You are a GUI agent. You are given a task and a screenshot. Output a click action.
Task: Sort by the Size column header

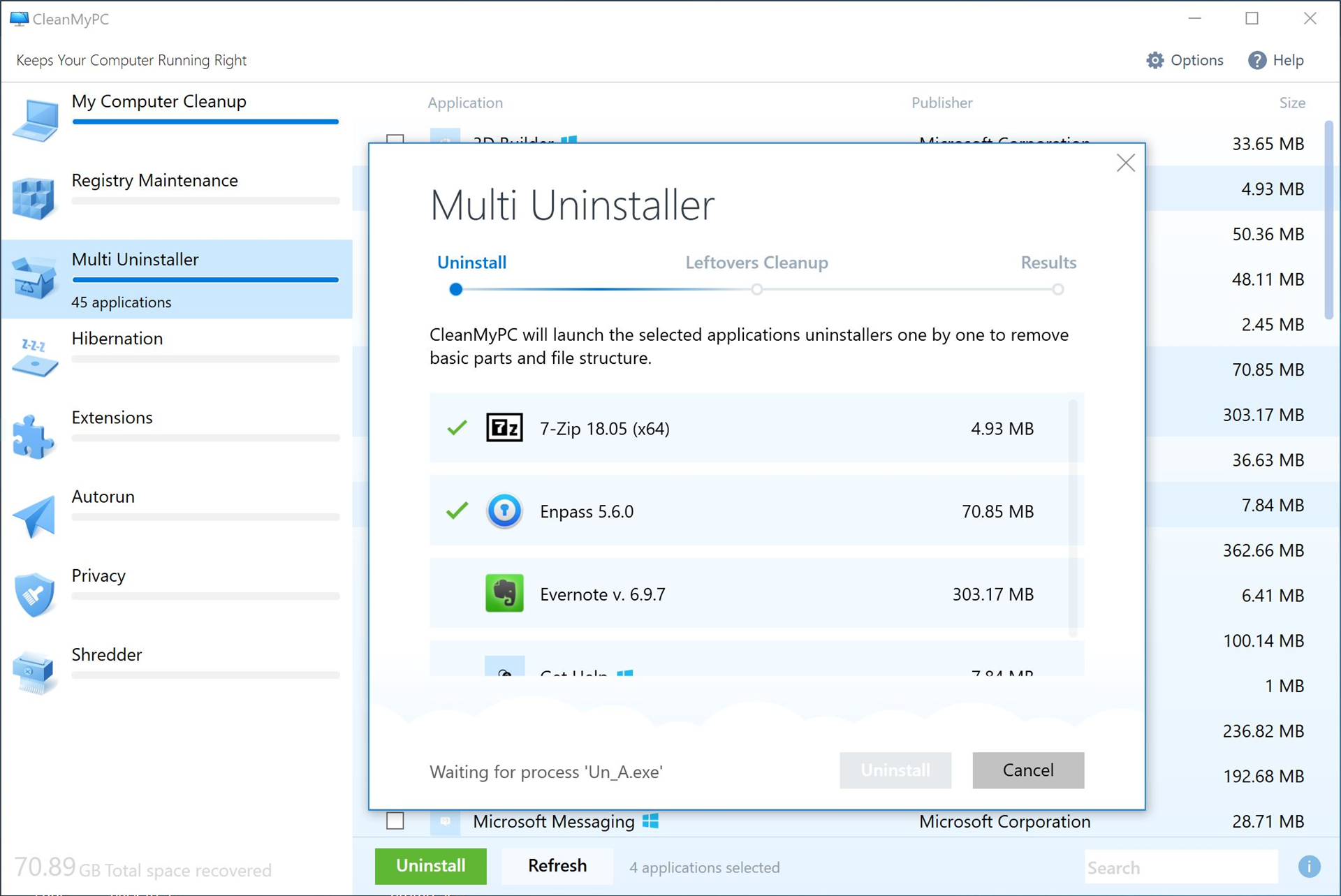click(1292, 103)
